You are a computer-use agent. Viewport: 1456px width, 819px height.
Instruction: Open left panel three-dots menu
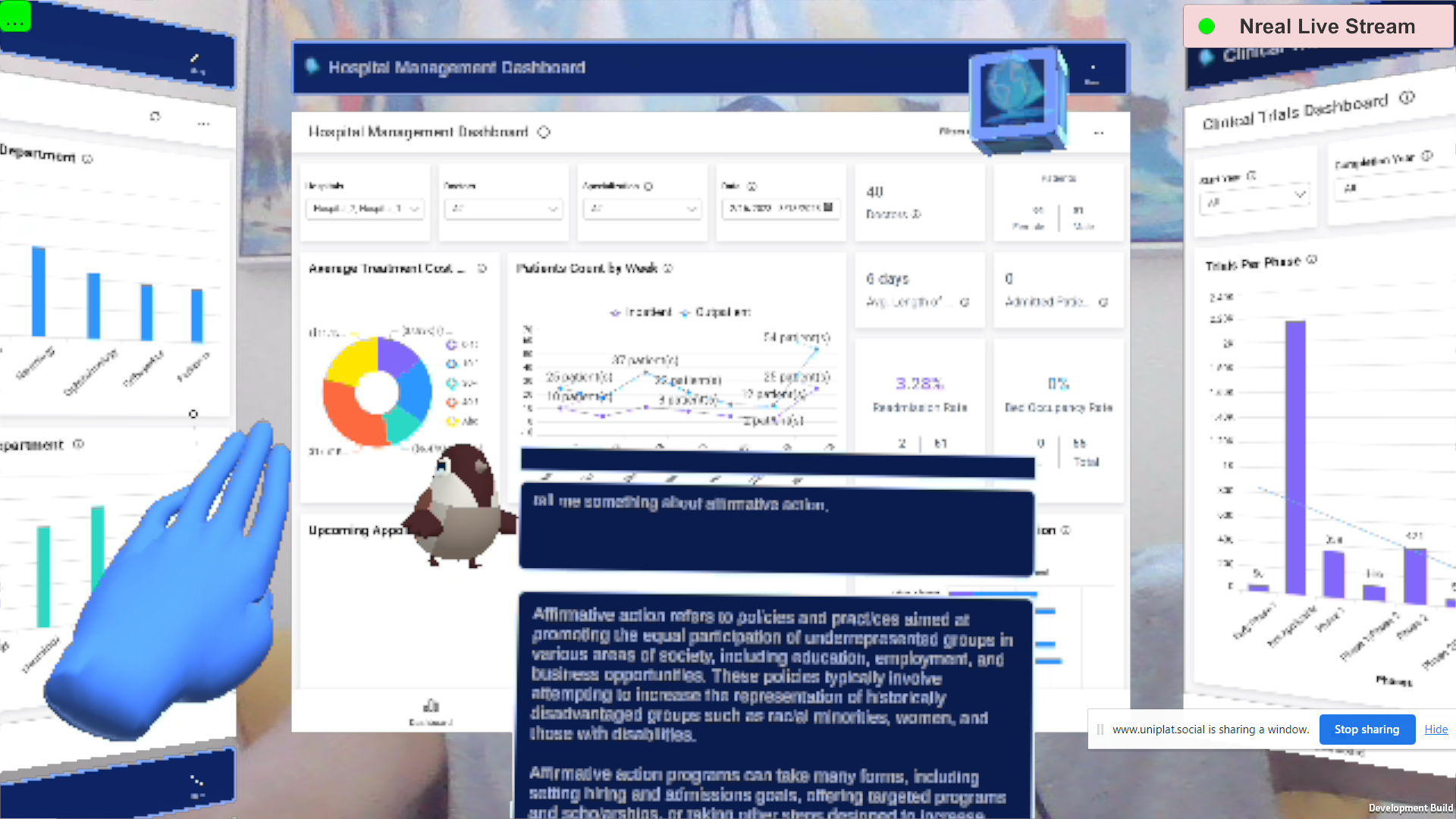[x=203, y=124]
